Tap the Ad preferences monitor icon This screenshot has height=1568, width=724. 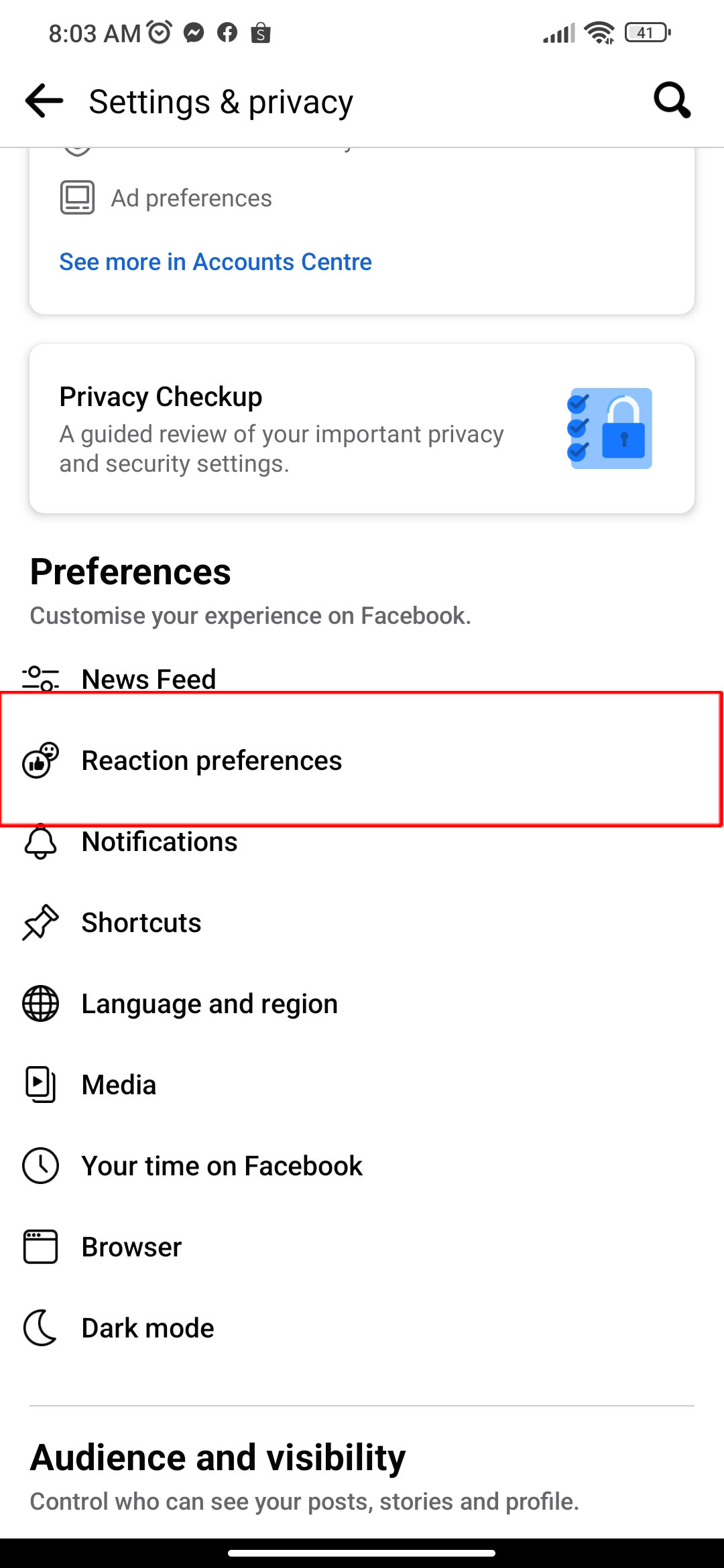(x=78, y=198)
